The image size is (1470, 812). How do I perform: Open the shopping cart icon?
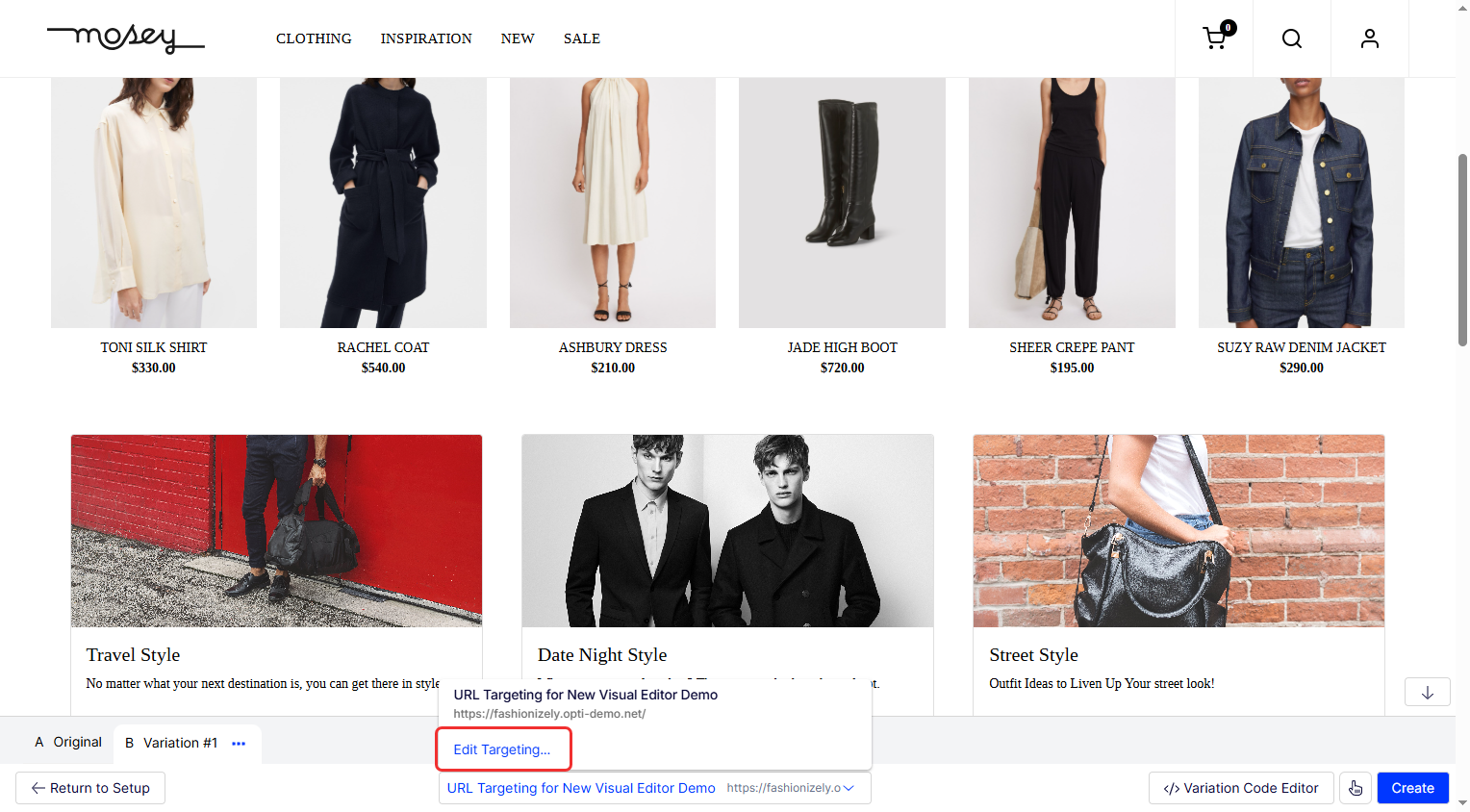(1214, 38)
